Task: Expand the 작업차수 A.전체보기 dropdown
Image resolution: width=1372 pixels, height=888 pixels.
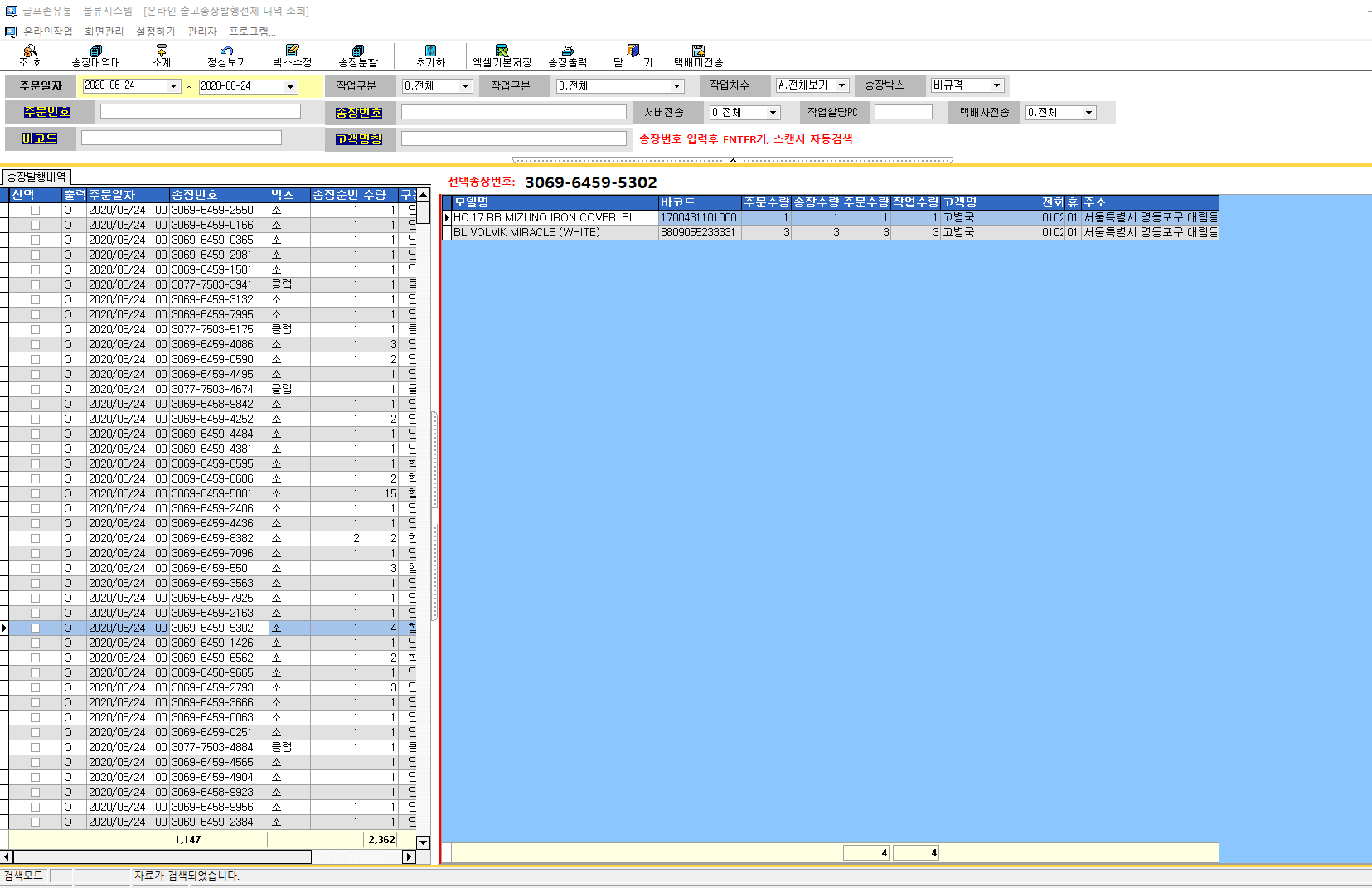Action: coord(841,85)
